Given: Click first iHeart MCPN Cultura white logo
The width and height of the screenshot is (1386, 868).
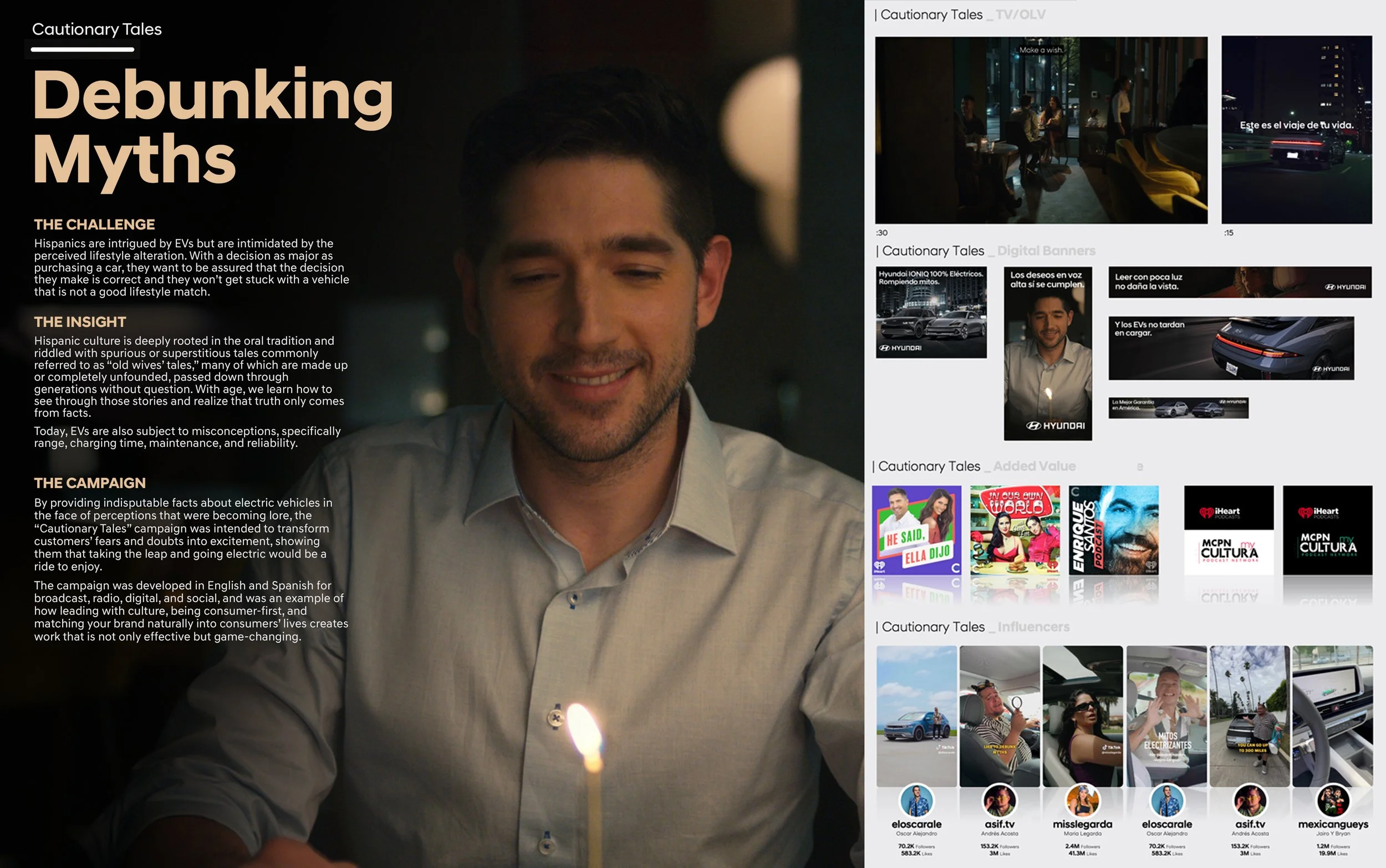Looking at the screenshot, I should 1229,530.
